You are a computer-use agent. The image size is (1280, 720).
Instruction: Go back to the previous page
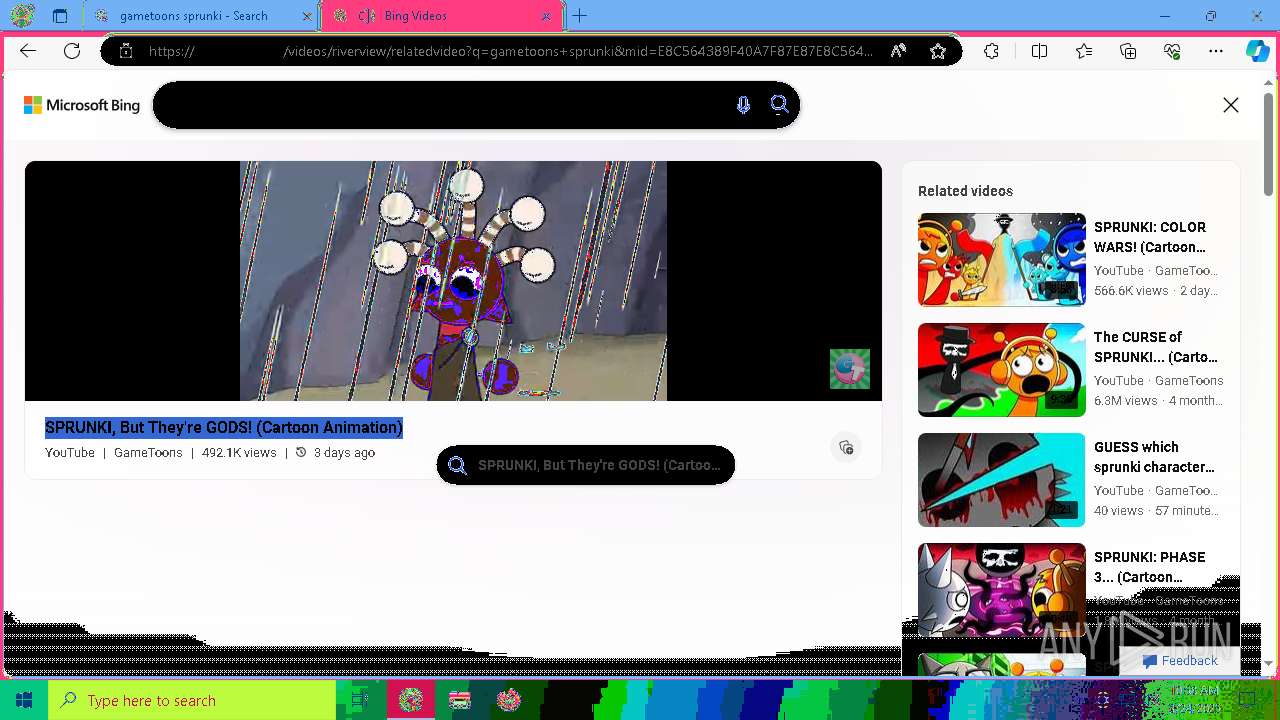point(28,51)
